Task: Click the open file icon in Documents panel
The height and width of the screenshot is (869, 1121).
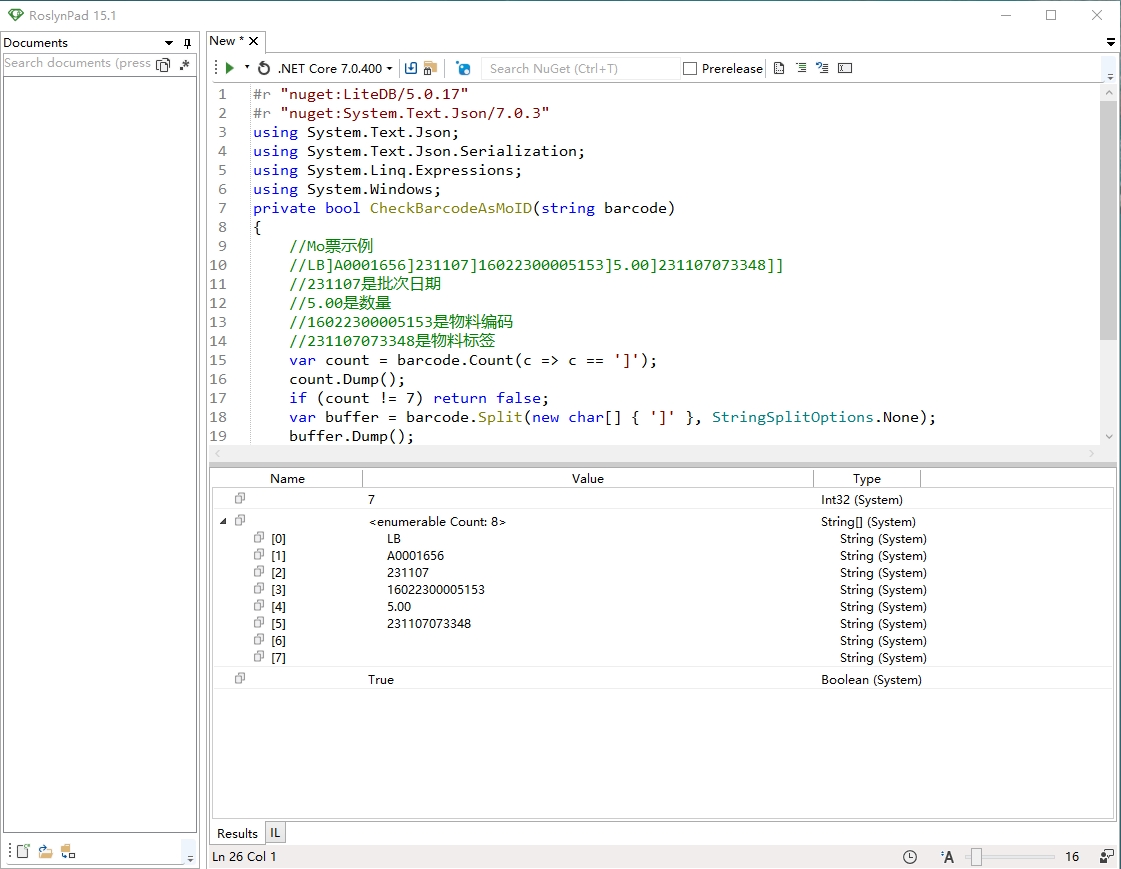Action: click(45, 851)
